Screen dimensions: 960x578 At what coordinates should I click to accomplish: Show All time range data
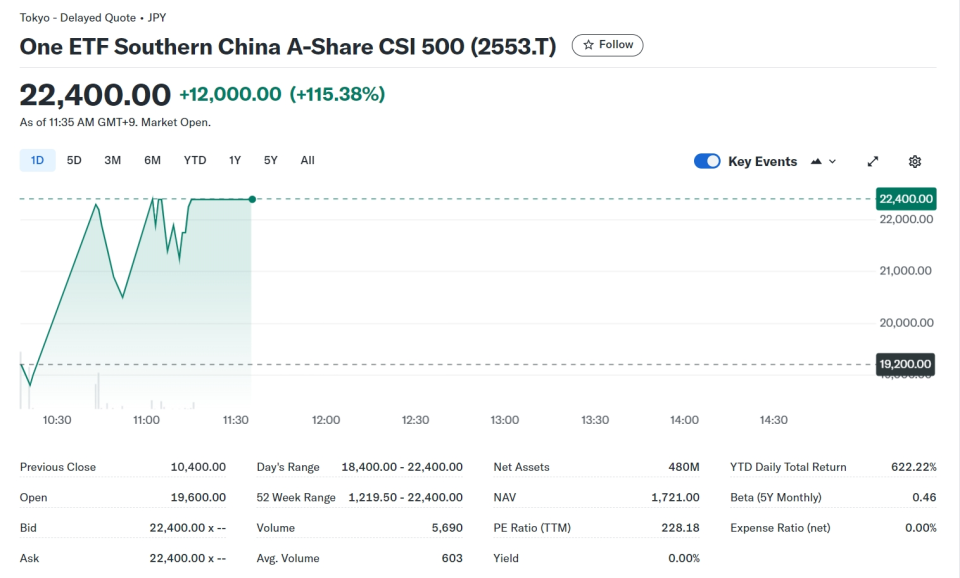[307, 160]
